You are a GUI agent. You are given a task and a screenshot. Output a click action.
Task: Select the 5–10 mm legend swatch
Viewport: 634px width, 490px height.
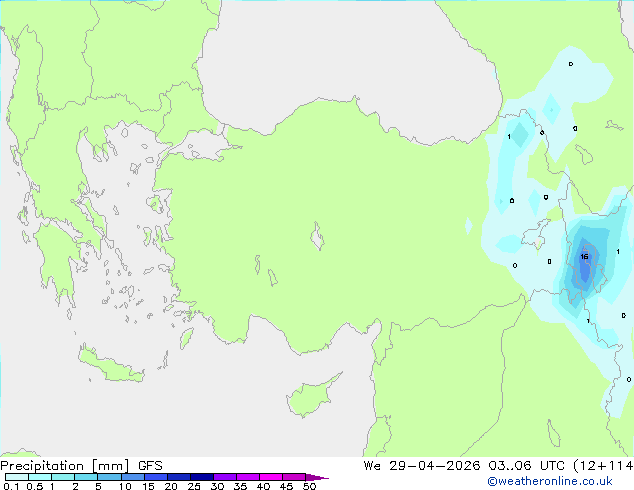109,477
